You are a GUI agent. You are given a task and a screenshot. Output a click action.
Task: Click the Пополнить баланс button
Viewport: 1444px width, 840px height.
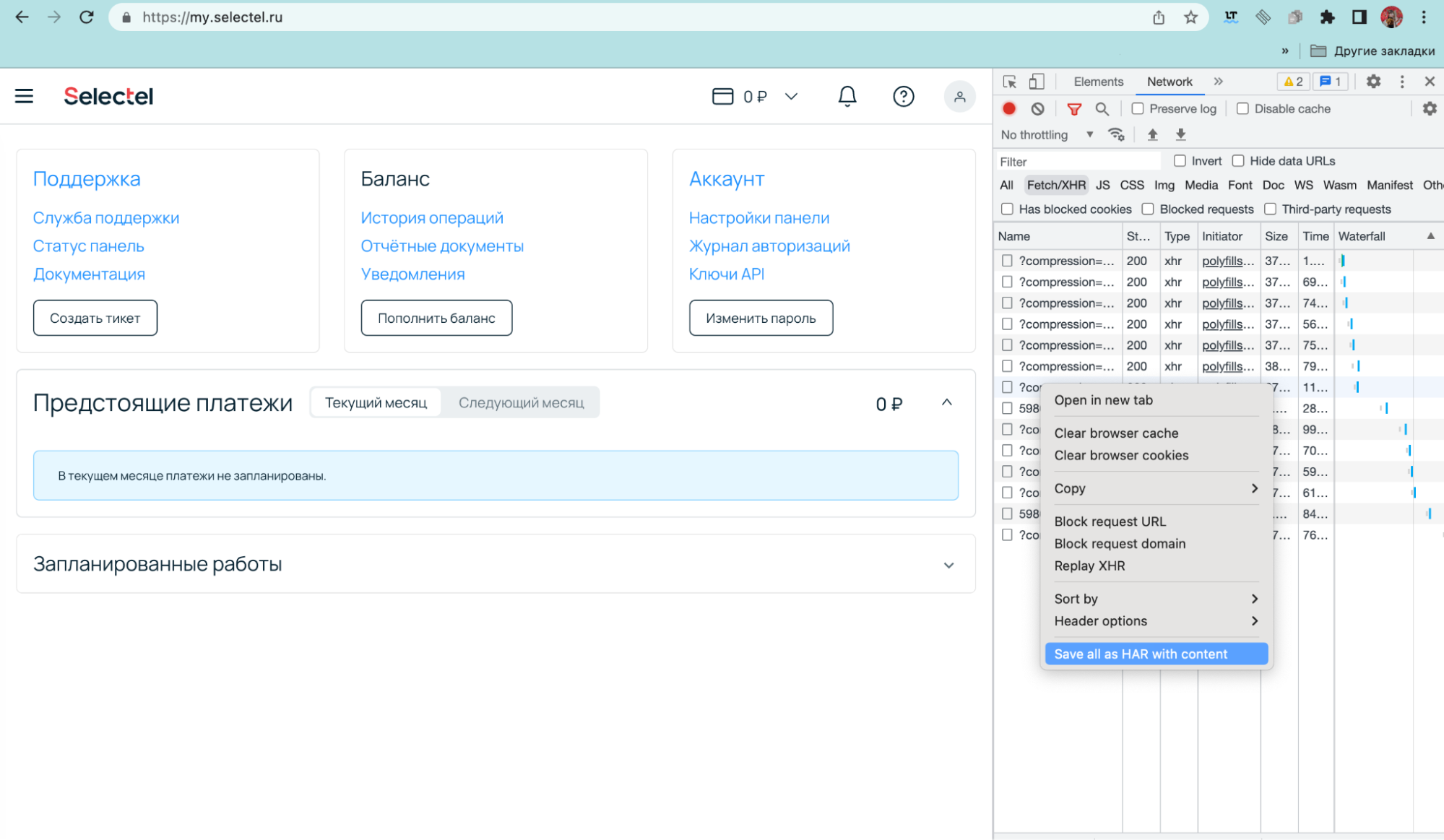click(436, 318)
